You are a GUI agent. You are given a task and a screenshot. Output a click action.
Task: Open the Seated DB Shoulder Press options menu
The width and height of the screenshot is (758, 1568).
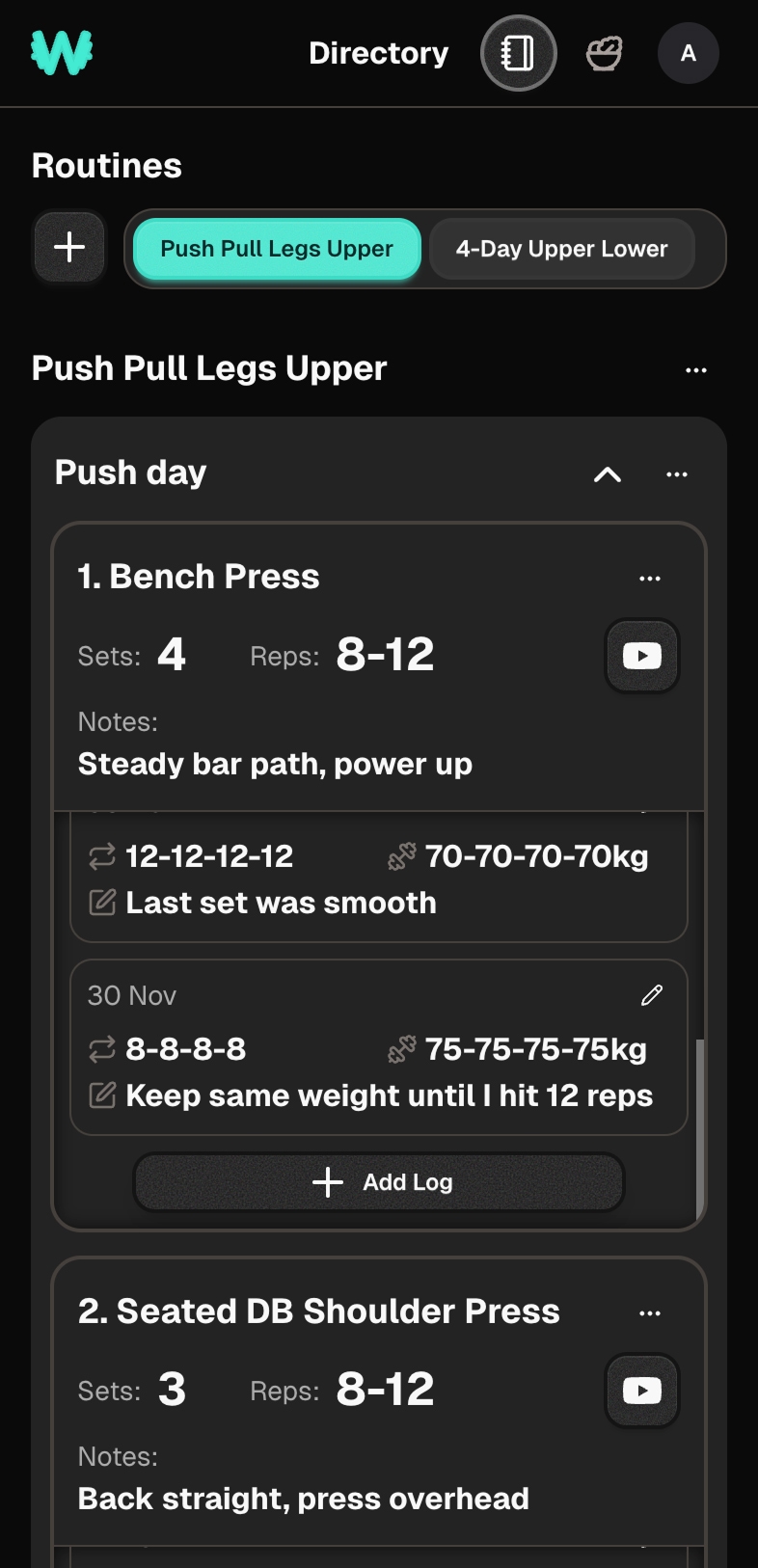coord(650,1312)
